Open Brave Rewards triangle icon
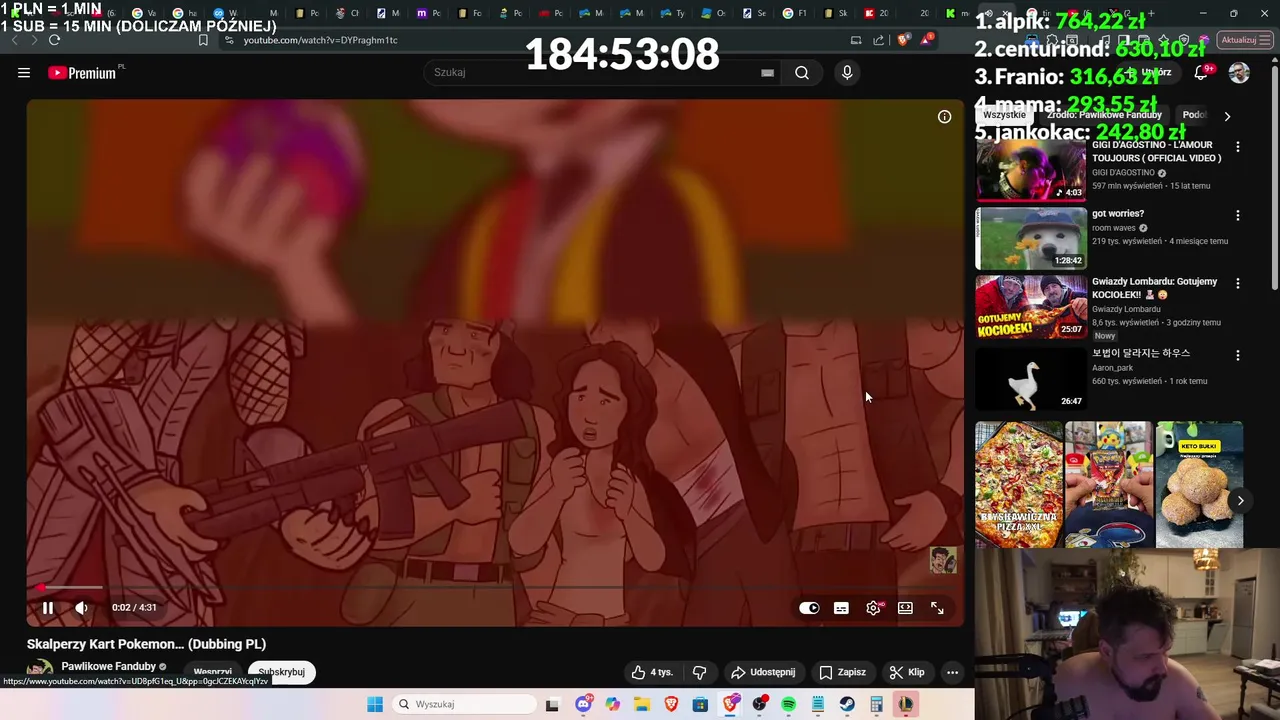The height and width of the screenshot is (720, 1280). 928,40
